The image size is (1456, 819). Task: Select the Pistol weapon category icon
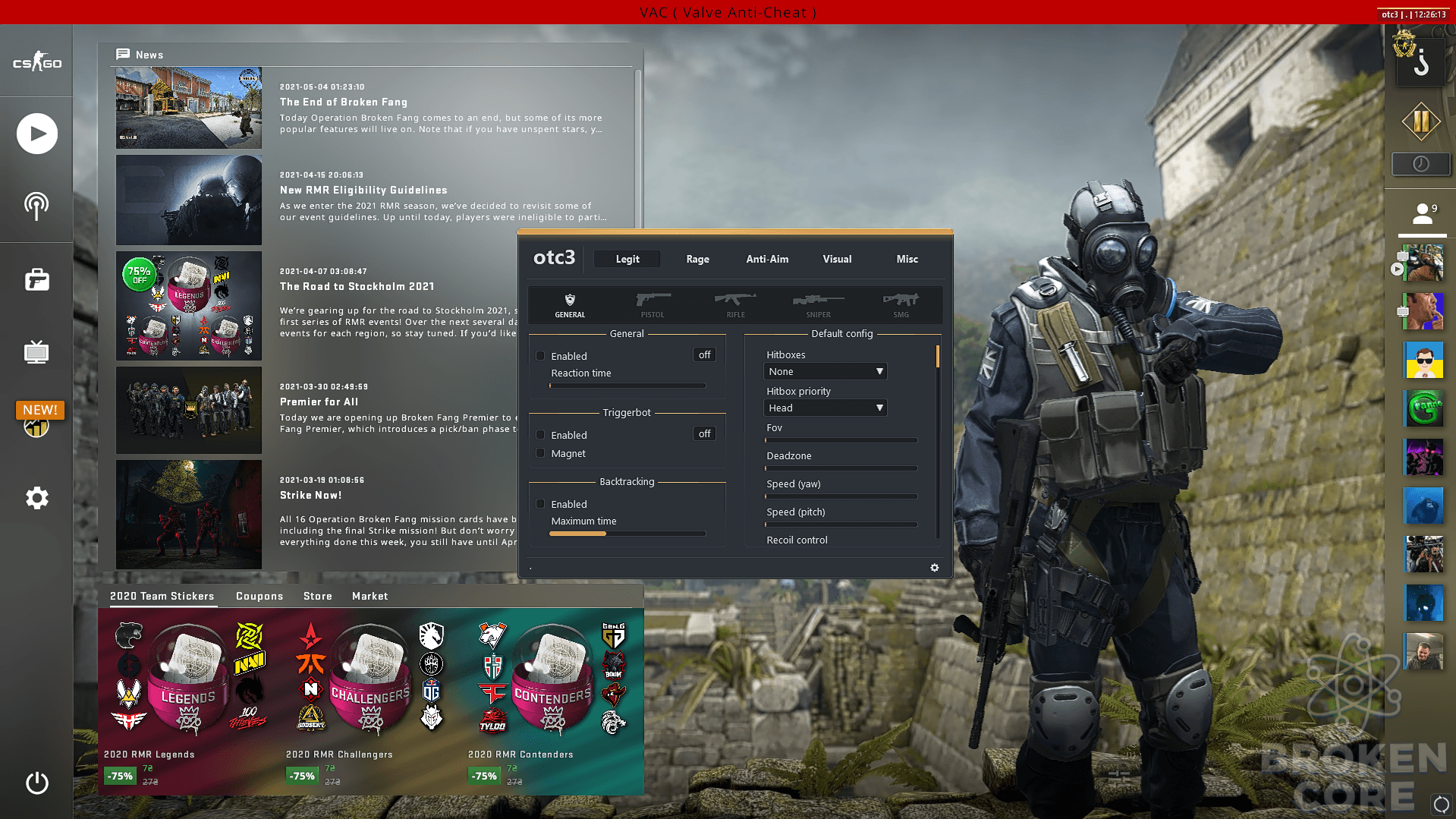pos(653,304)
